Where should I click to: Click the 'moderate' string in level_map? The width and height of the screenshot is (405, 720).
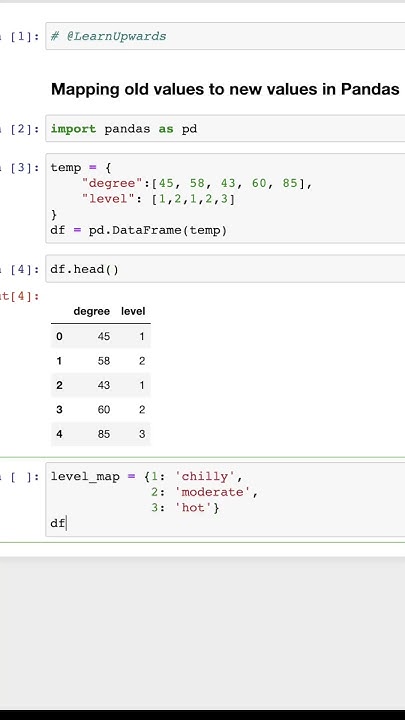(213, 492)
